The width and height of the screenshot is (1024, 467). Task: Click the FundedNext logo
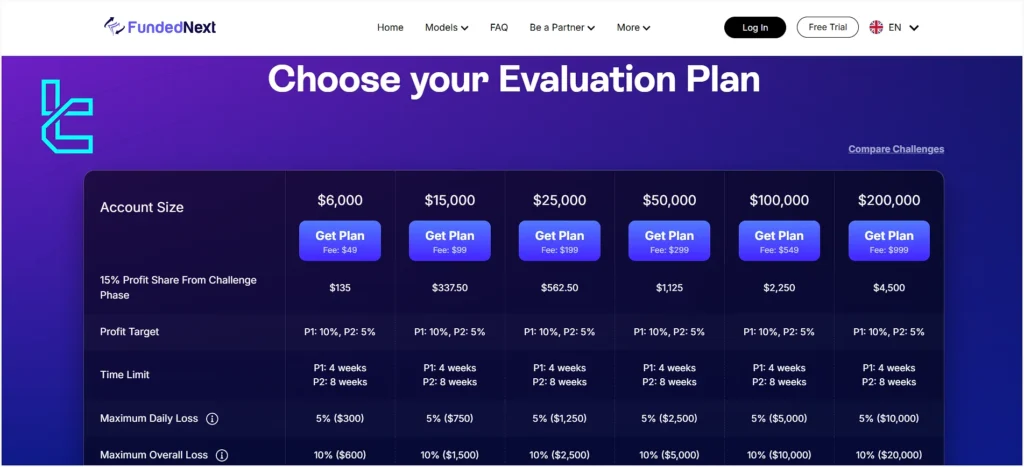(159, 27)
